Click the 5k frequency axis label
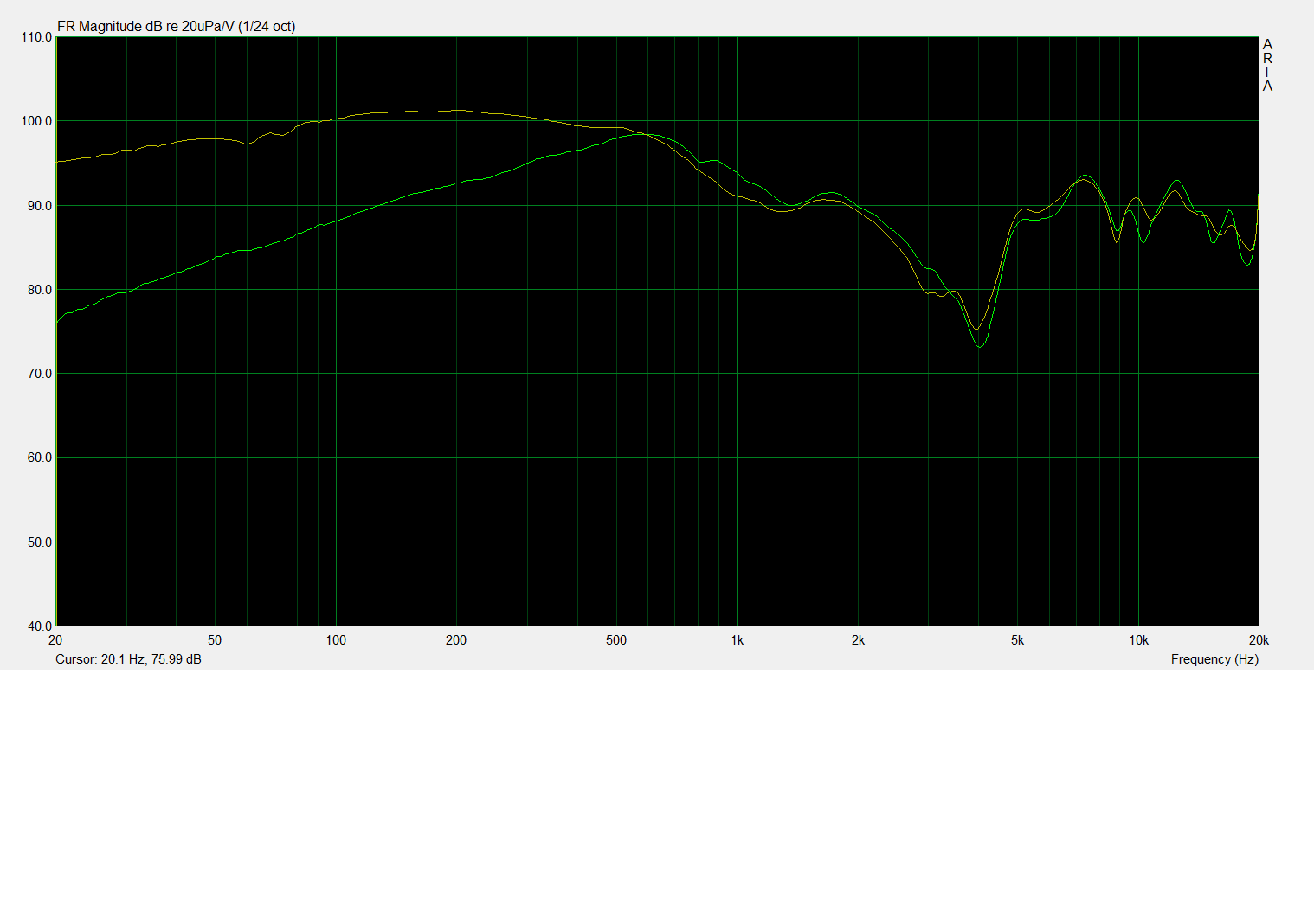 [1017, 640]
